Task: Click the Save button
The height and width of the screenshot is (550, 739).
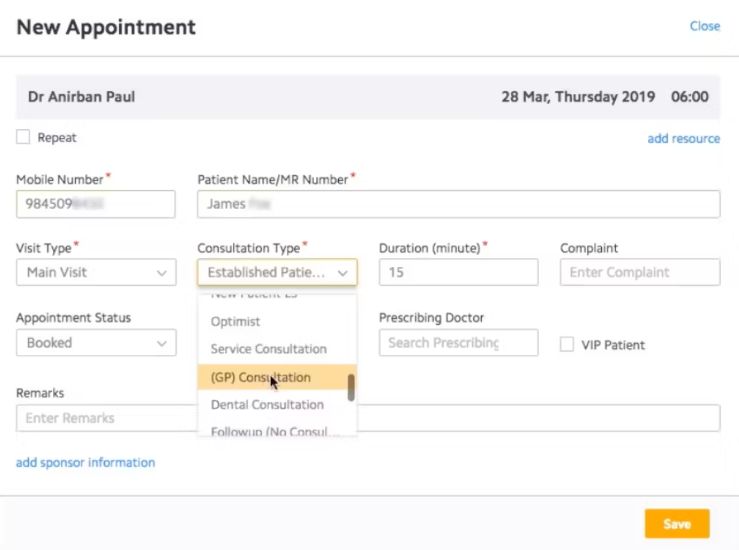Action: click(677, 524)
